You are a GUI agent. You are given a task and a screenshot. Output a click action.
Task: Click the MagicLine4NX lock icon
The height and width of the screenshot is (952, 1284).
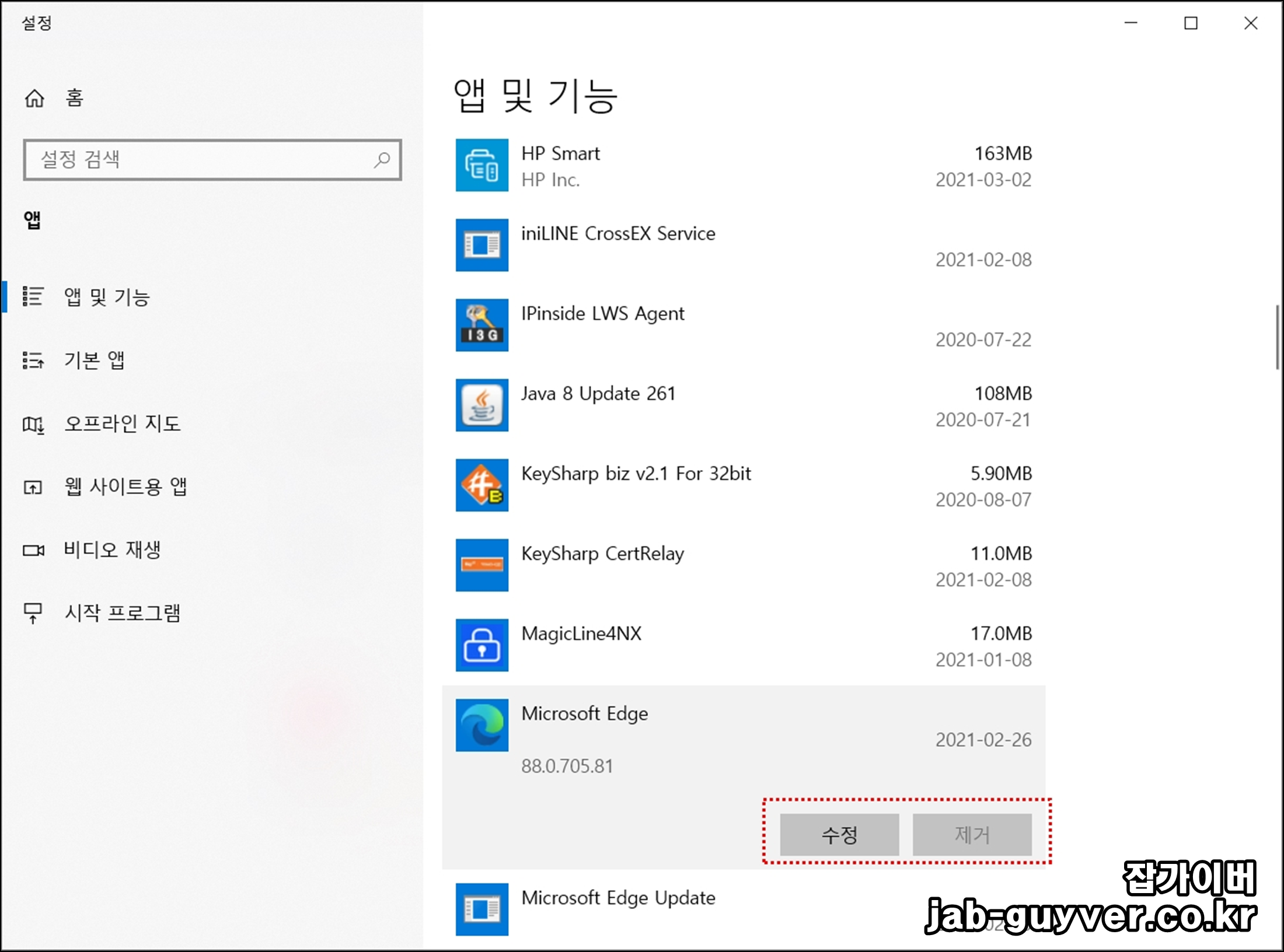(481, 645)
